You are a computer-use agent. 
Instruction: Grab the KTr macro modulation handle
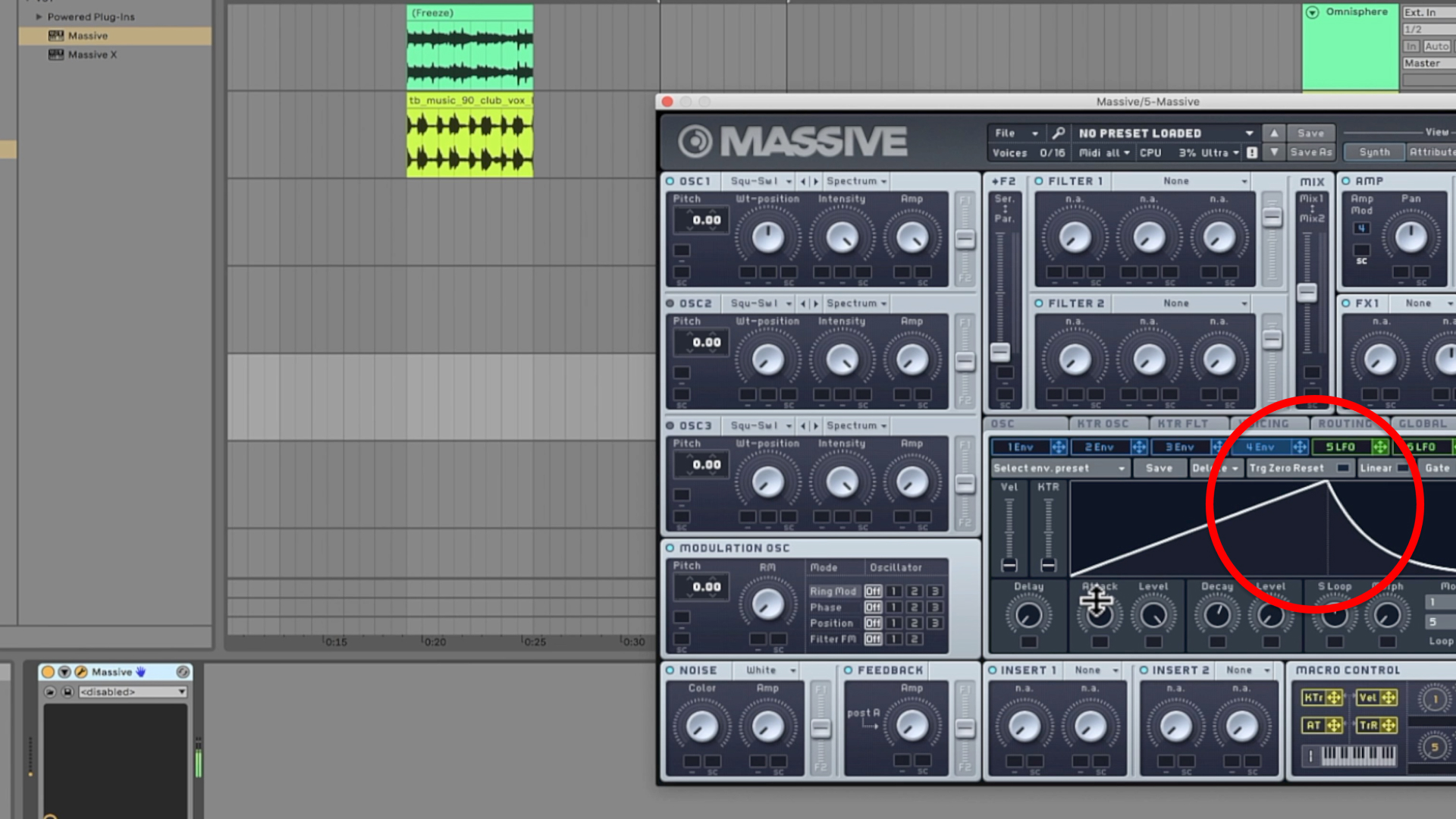tap(1334, 698)
